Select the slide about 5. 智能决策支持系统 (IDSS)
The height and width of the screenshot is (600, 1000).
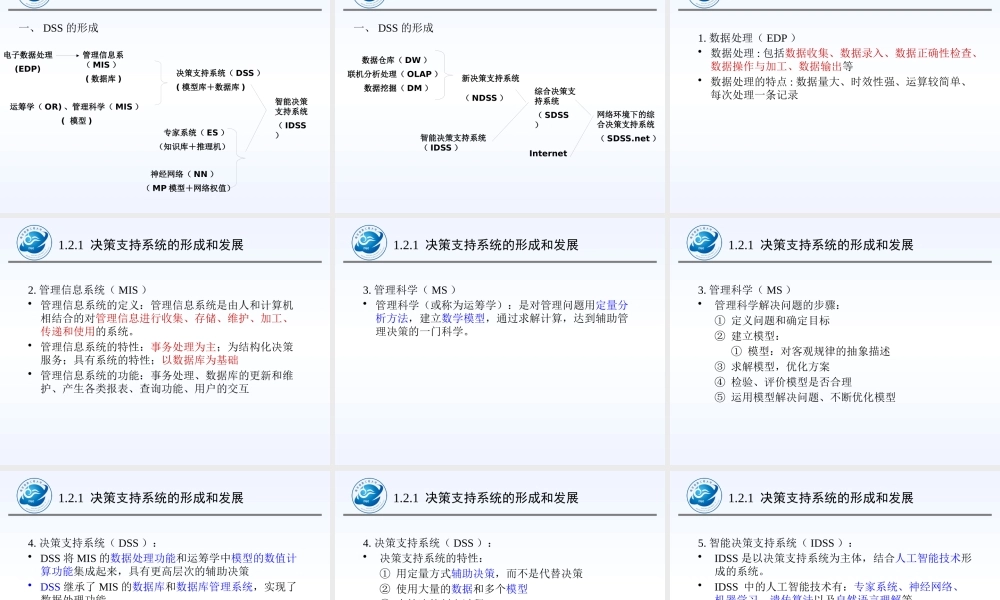pyautogui.click(x=835, y=535)
